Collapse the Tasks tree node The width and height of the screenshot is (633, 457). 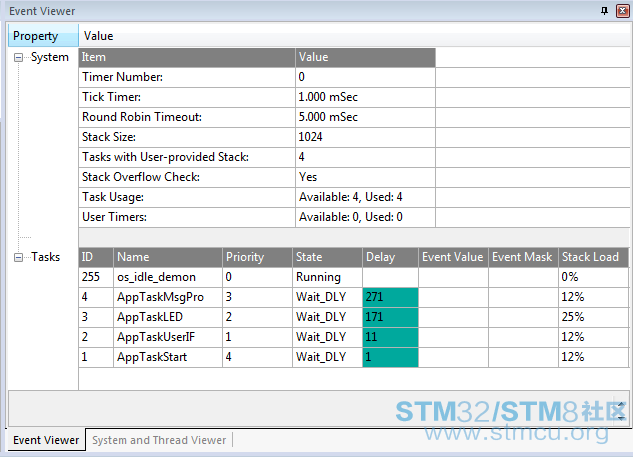point(18,257)
